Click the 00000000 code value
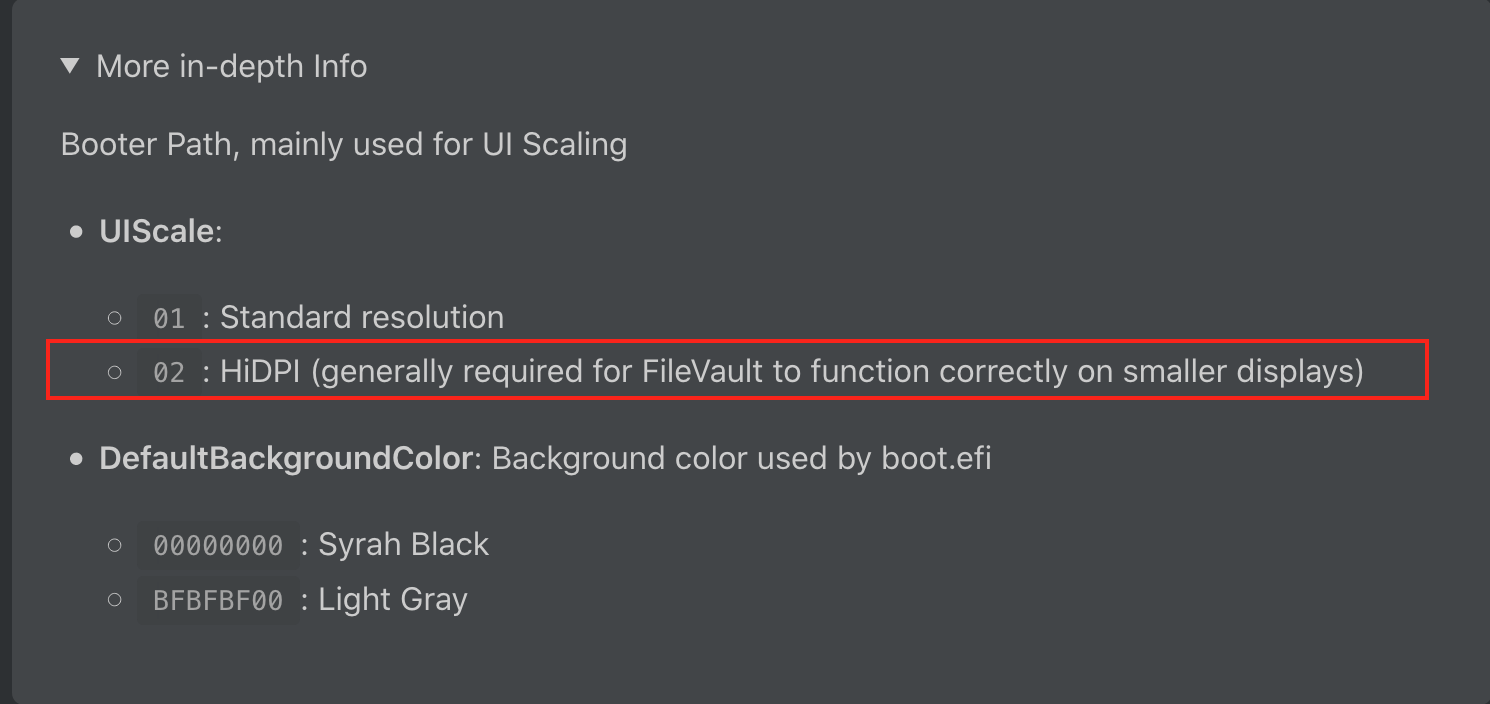The image size is (1490, 704). (218, 546)
